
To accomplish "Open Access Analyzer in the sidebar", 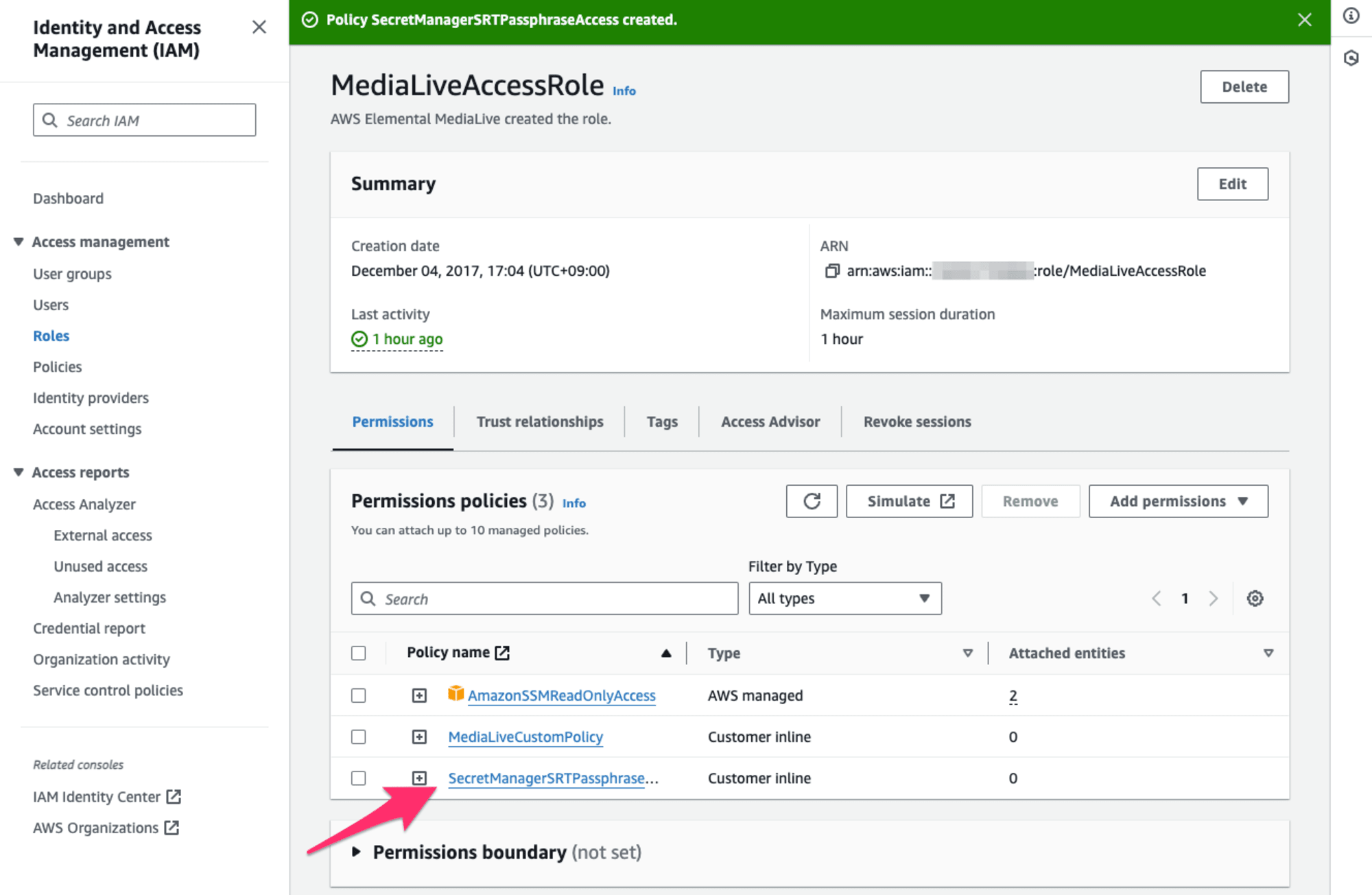I will (84, 504).
